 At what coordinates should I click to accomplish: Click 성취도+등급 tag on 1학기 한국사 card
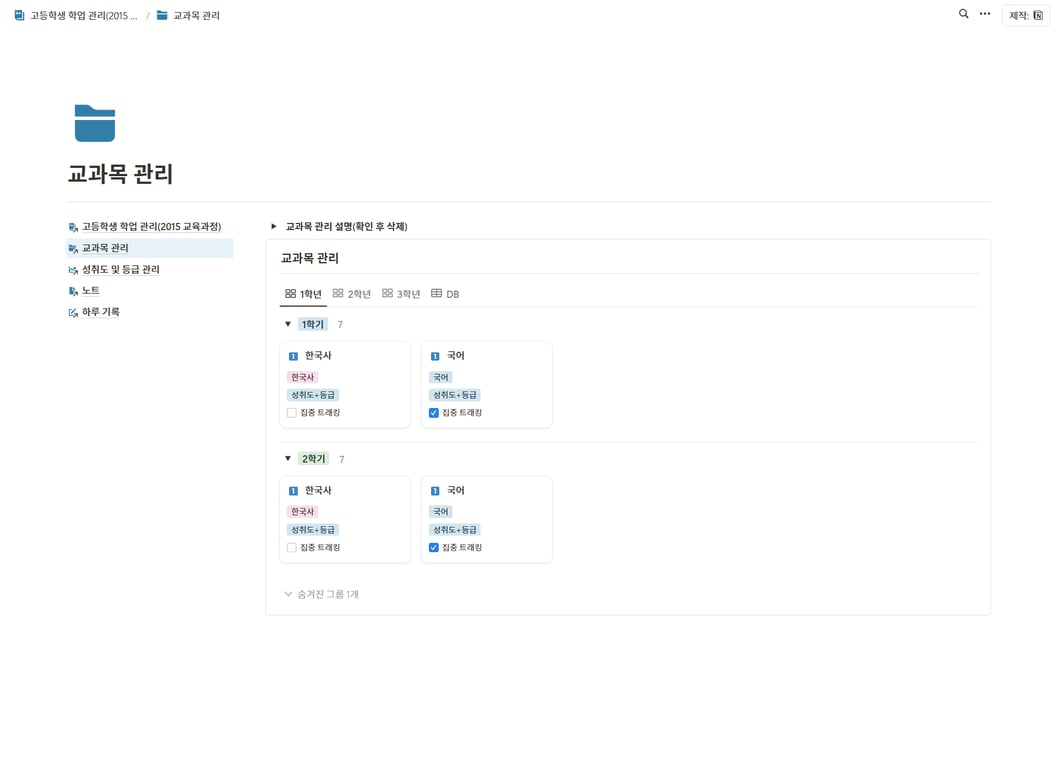[x=313, y=394]
